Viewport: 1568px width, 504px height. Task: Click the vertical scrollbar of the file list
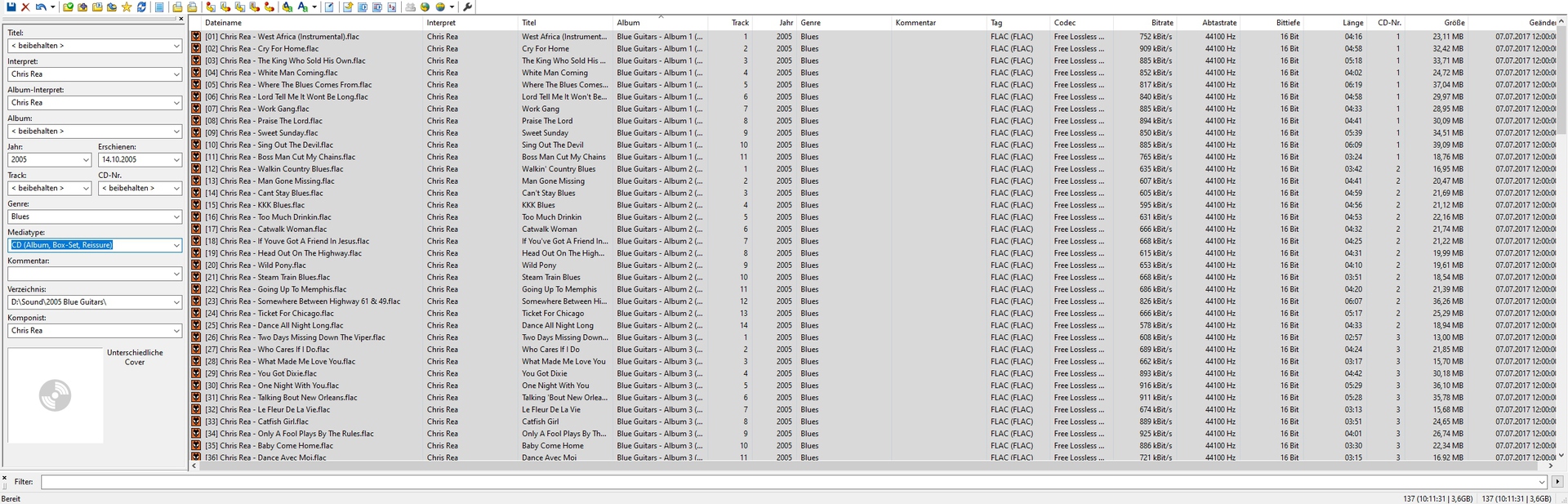1561,245
